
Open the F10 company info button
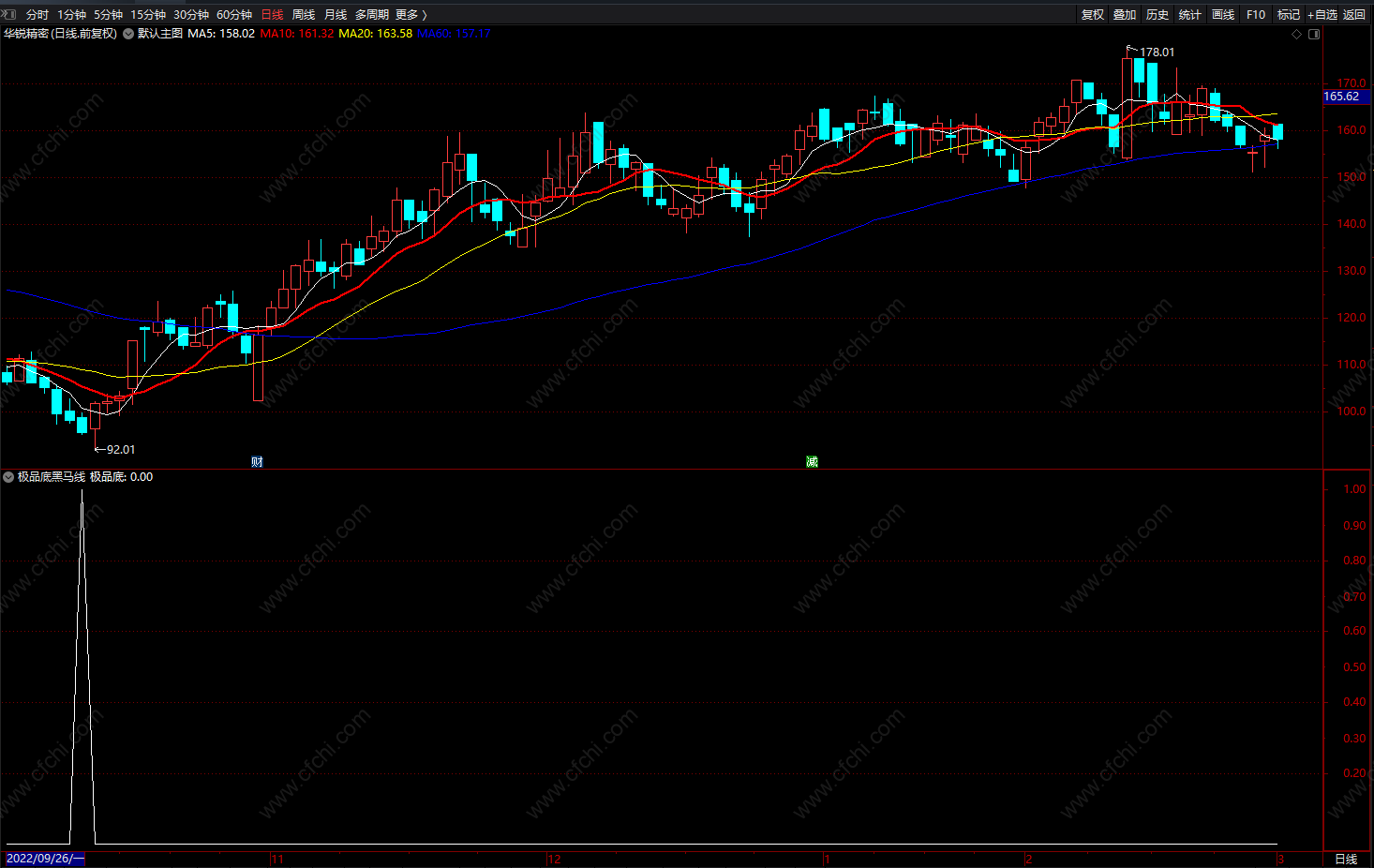tap(1256, 14)
